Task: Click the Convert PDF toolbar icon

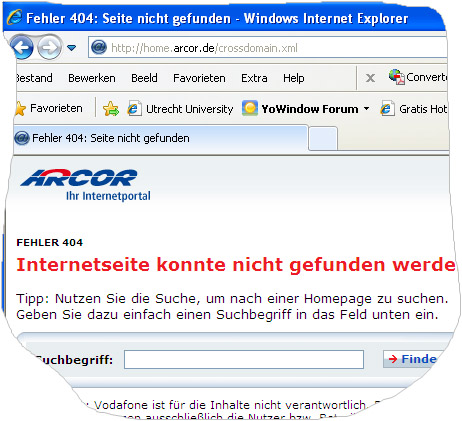Action: (x=397, y=77)
